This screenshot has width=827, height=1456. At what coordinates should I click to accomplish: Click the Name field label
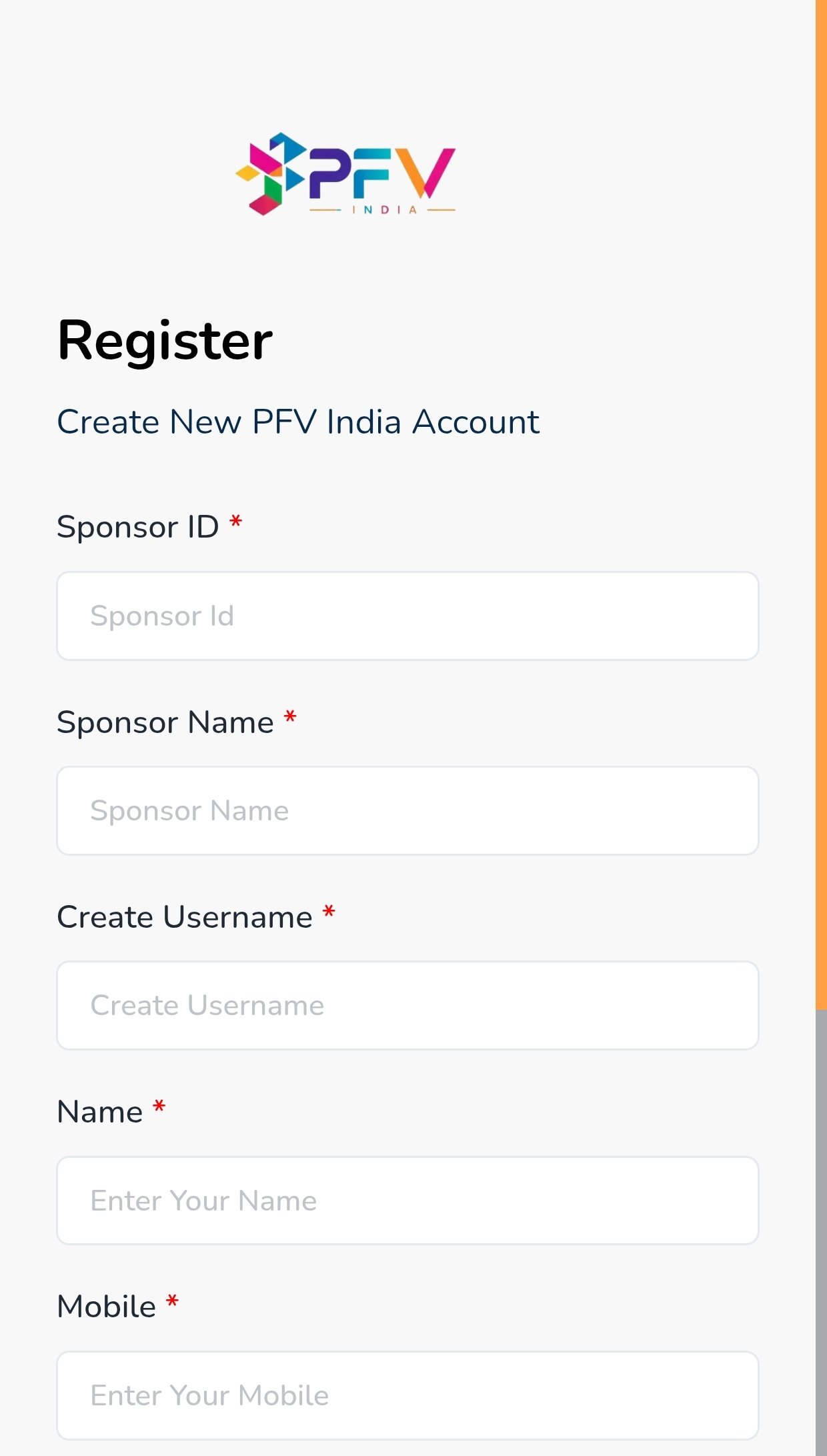(x=100, y=1112)
